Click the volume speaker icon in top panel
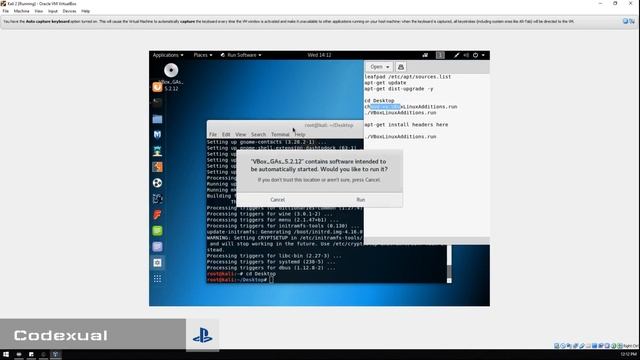This screenshot has height=360, width=640. point(466,55)
